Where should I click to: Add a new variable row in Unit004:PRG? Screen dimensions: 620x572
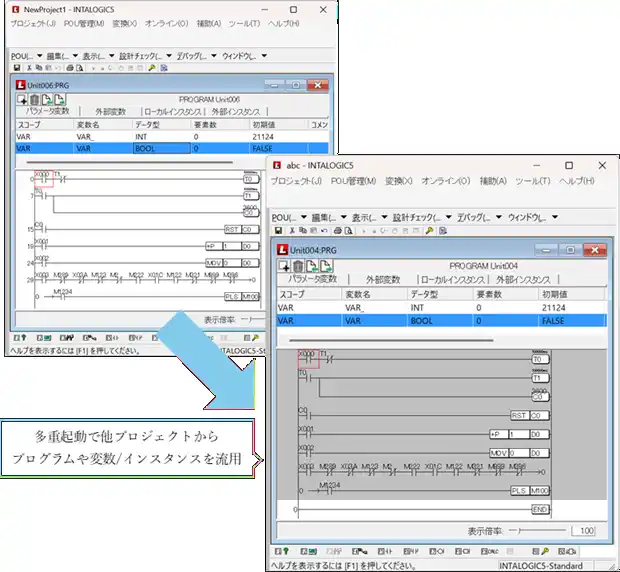[284, 266]
